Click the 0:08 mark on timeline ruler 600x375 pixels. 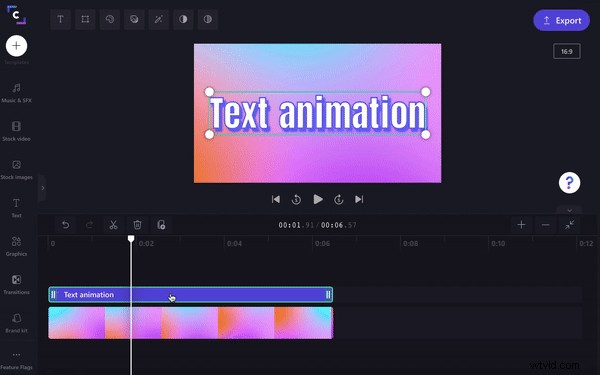coord(410,244)
